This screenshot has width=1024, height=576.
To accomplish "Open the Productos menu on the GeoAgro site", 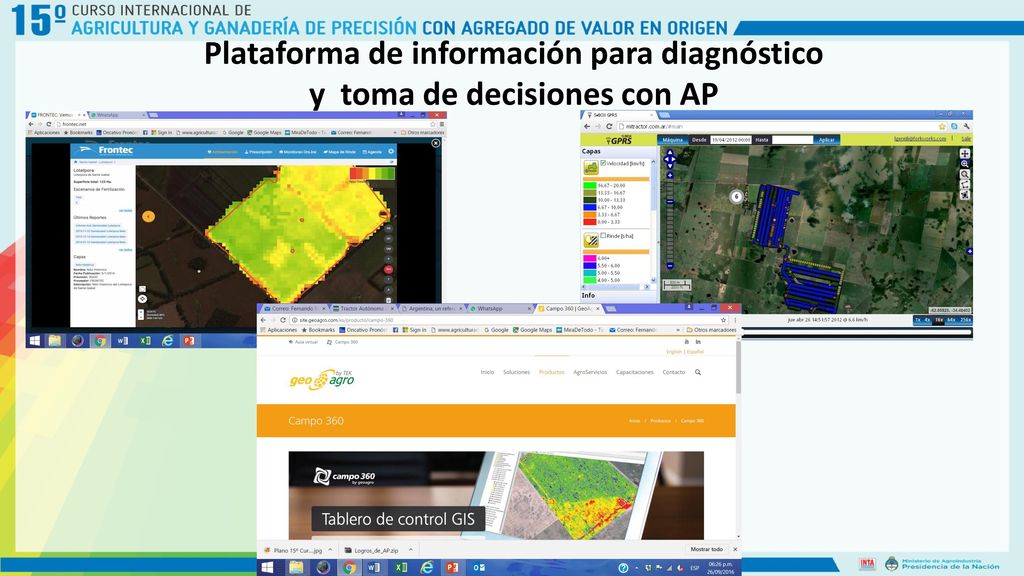I will coord(551,372).
